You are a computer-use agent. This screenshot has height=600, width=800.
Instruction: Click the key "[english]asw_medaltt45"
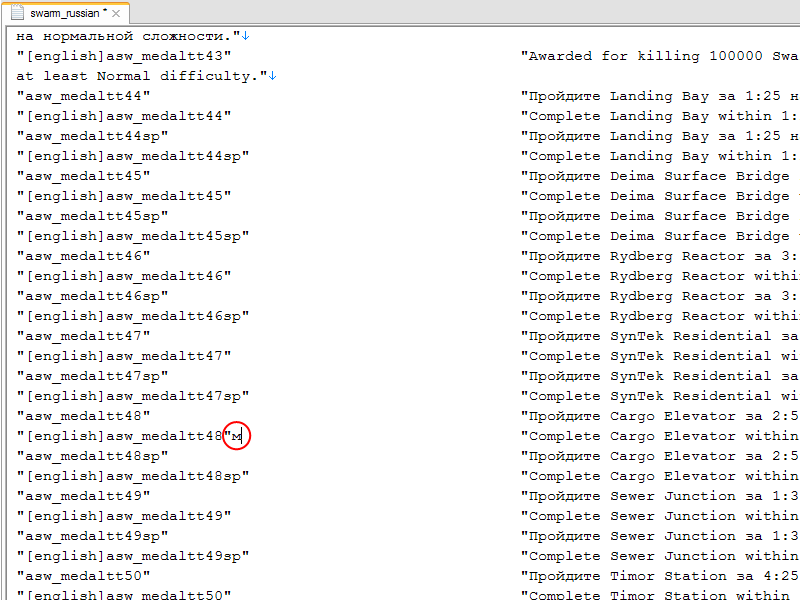(x=124, y=196)
